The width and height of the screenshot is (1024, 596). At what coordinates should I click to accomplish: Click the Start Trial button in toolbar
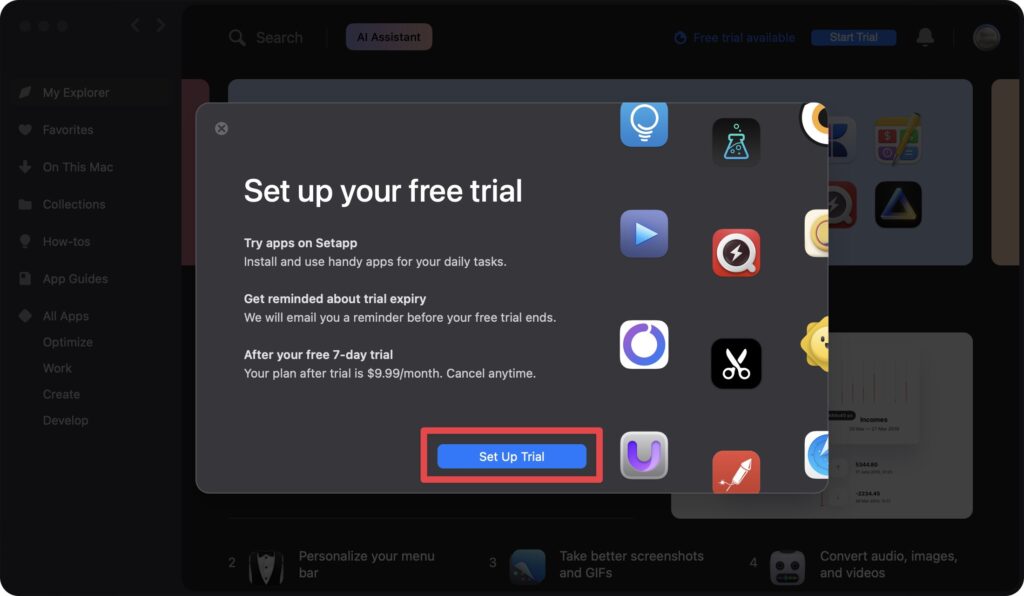854,37
